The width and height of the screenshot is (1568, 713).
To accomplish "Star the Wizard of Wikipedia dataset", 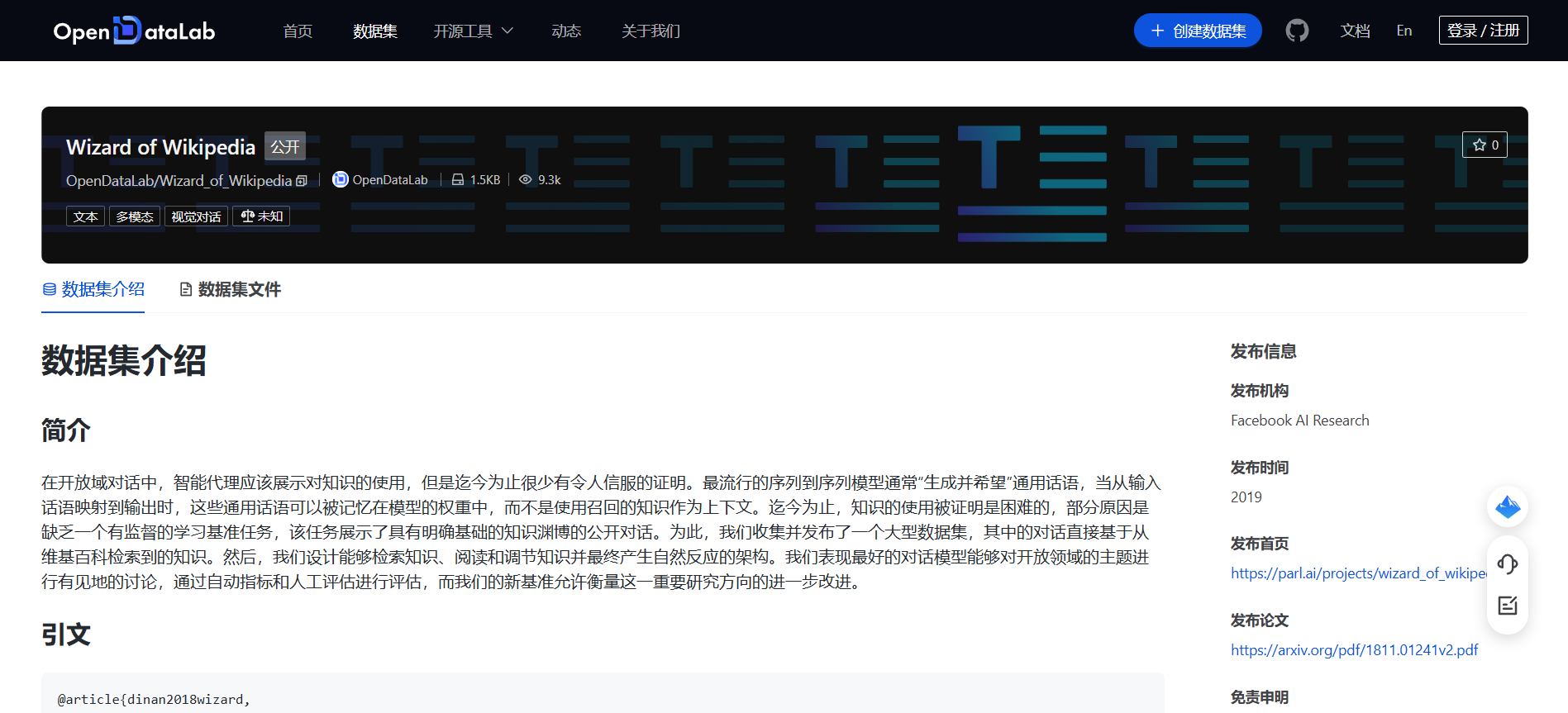I will click(1485, 145).
